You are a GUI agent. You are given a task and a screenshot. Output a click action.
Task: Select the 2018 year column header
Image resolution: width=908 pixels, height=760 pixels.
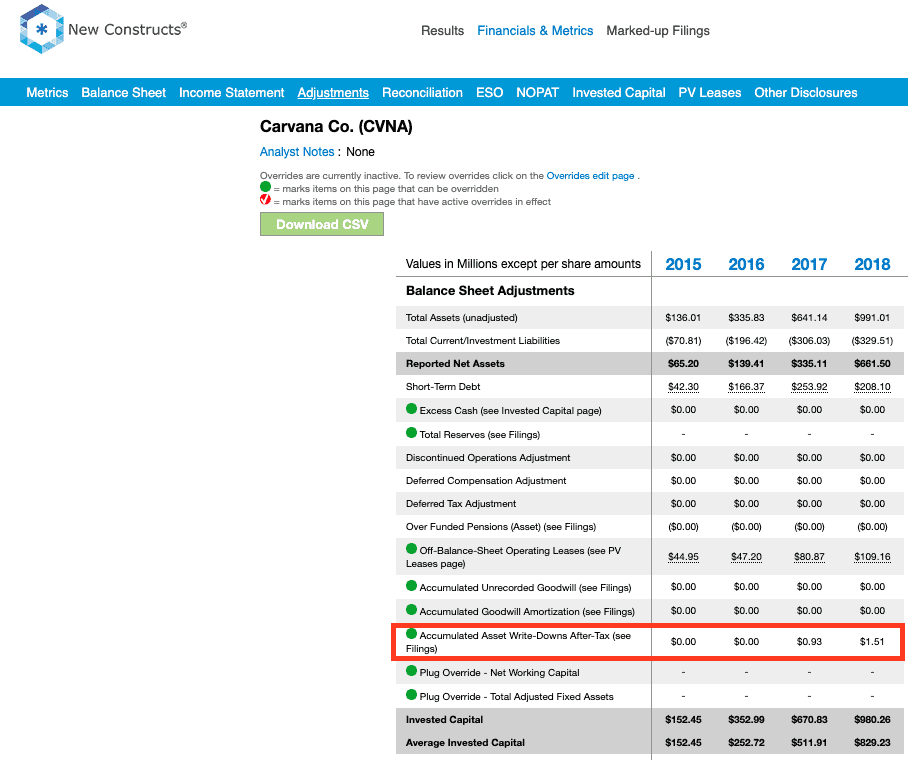pyautogui.click(x=872, y=265)
